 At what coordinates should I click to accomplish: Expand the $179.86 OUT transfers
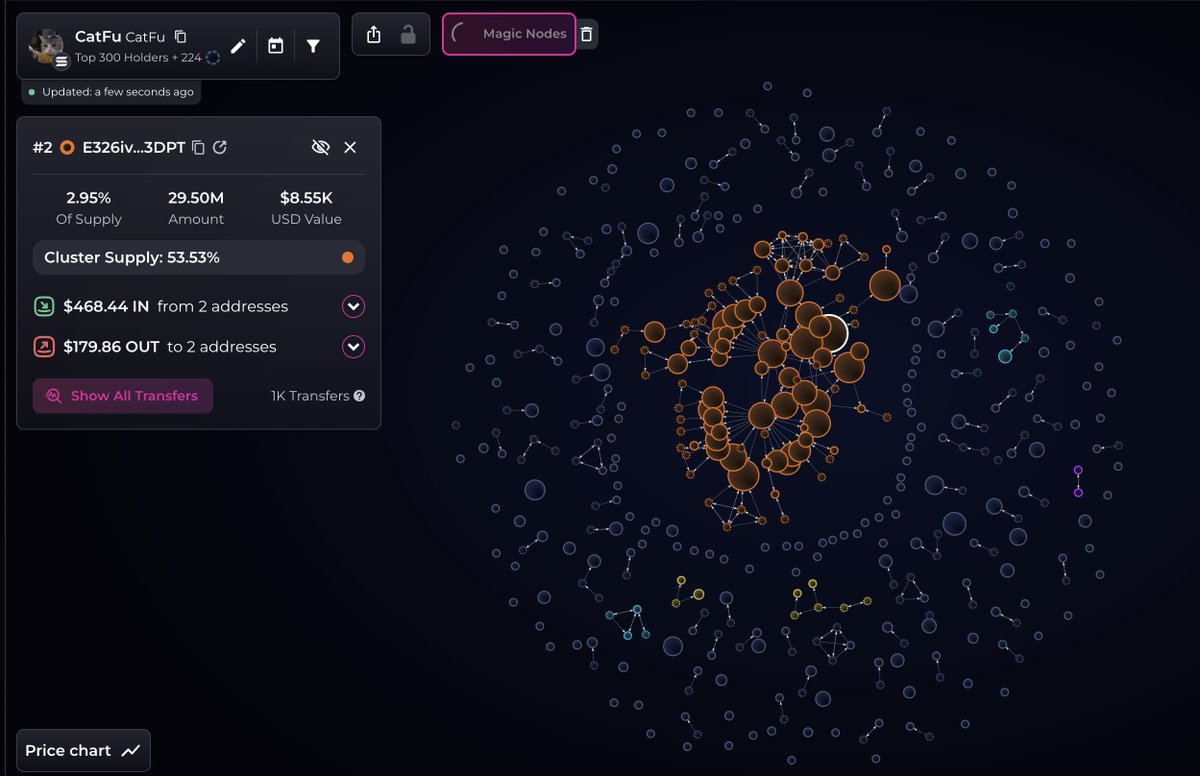tap(354, 347)
